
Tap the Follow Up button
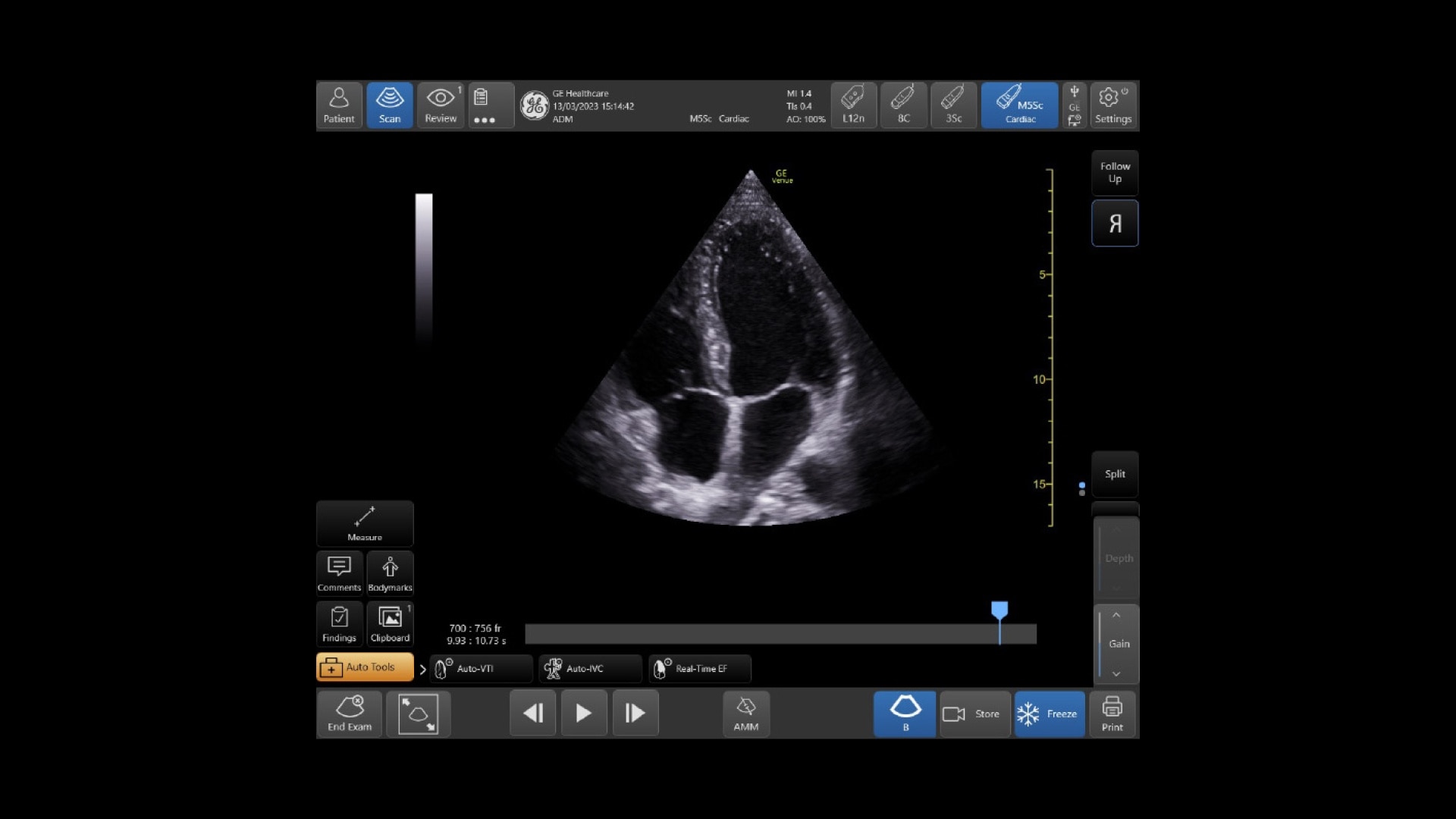pyautogui.click(x=1115, y=173)
